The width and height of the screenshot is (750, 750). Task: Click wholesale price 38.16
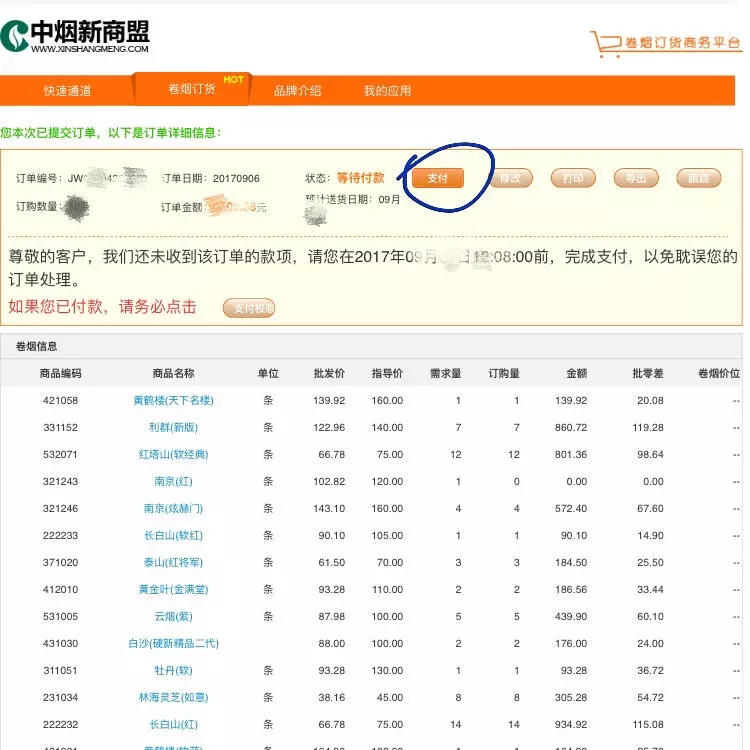coord(331,697)
